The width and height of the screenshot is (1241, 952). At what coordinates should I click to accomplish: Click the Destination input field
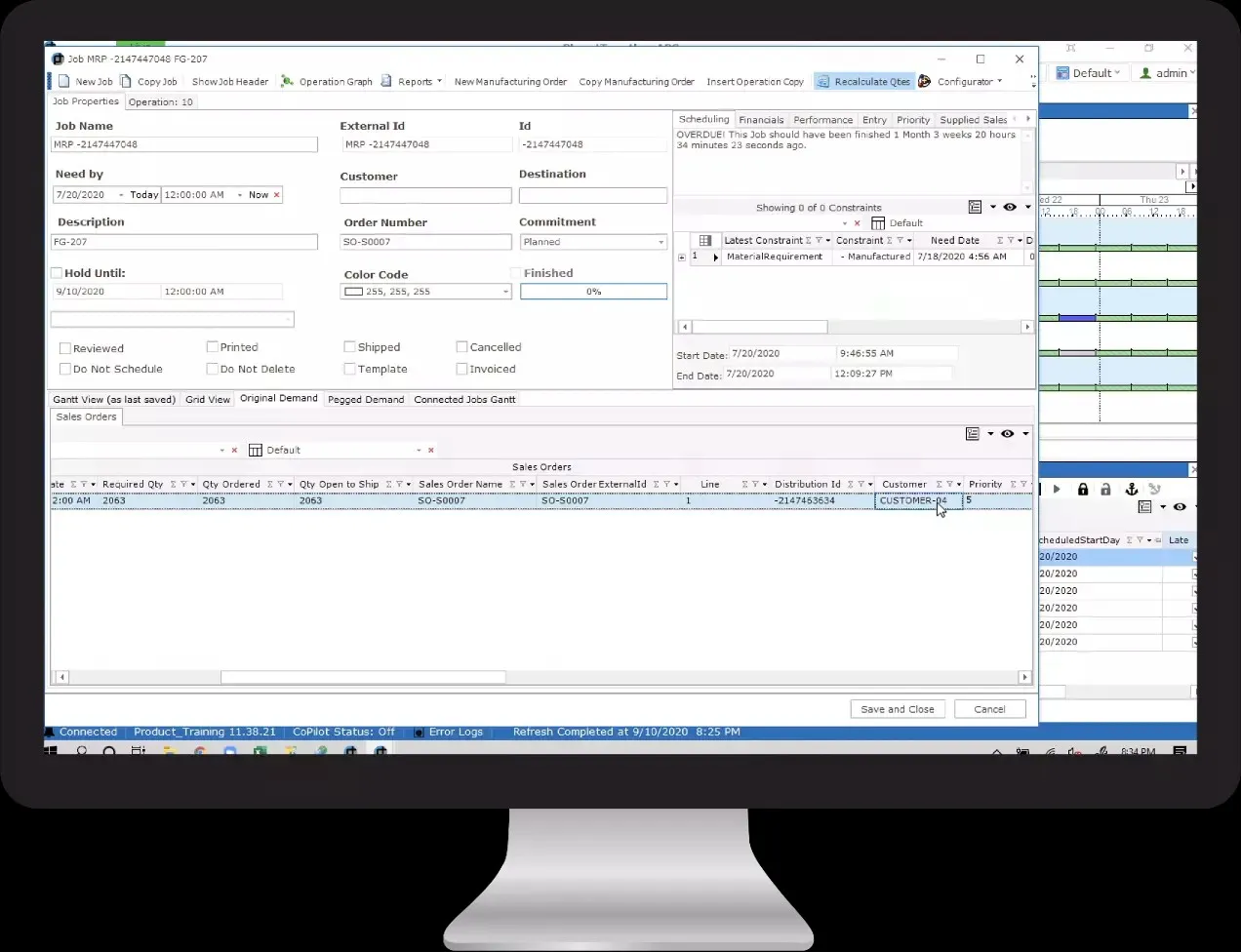point(593,196)
